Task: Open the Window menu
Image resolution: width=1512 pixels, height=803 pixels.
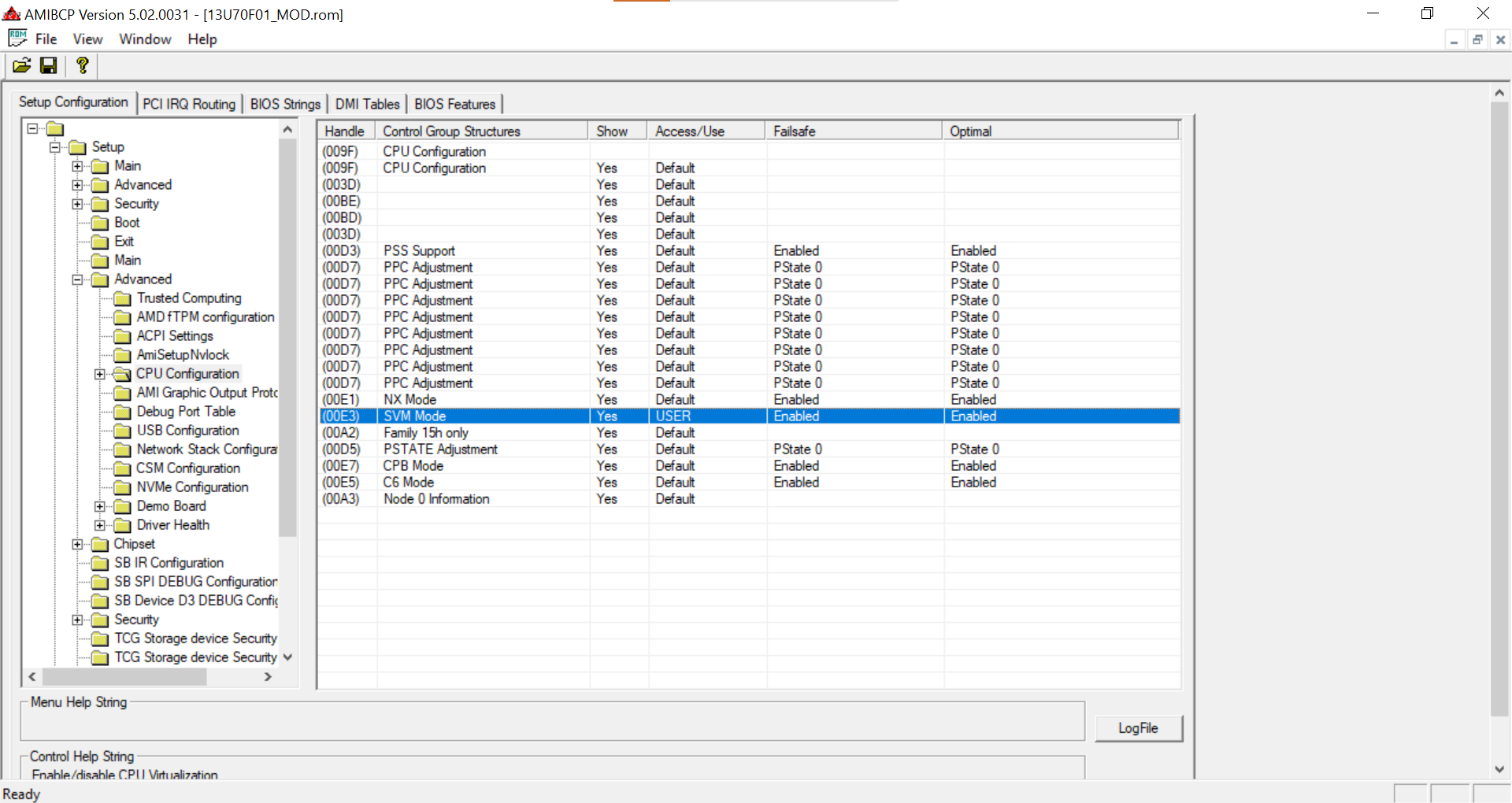Action: [x=145, y=39]
